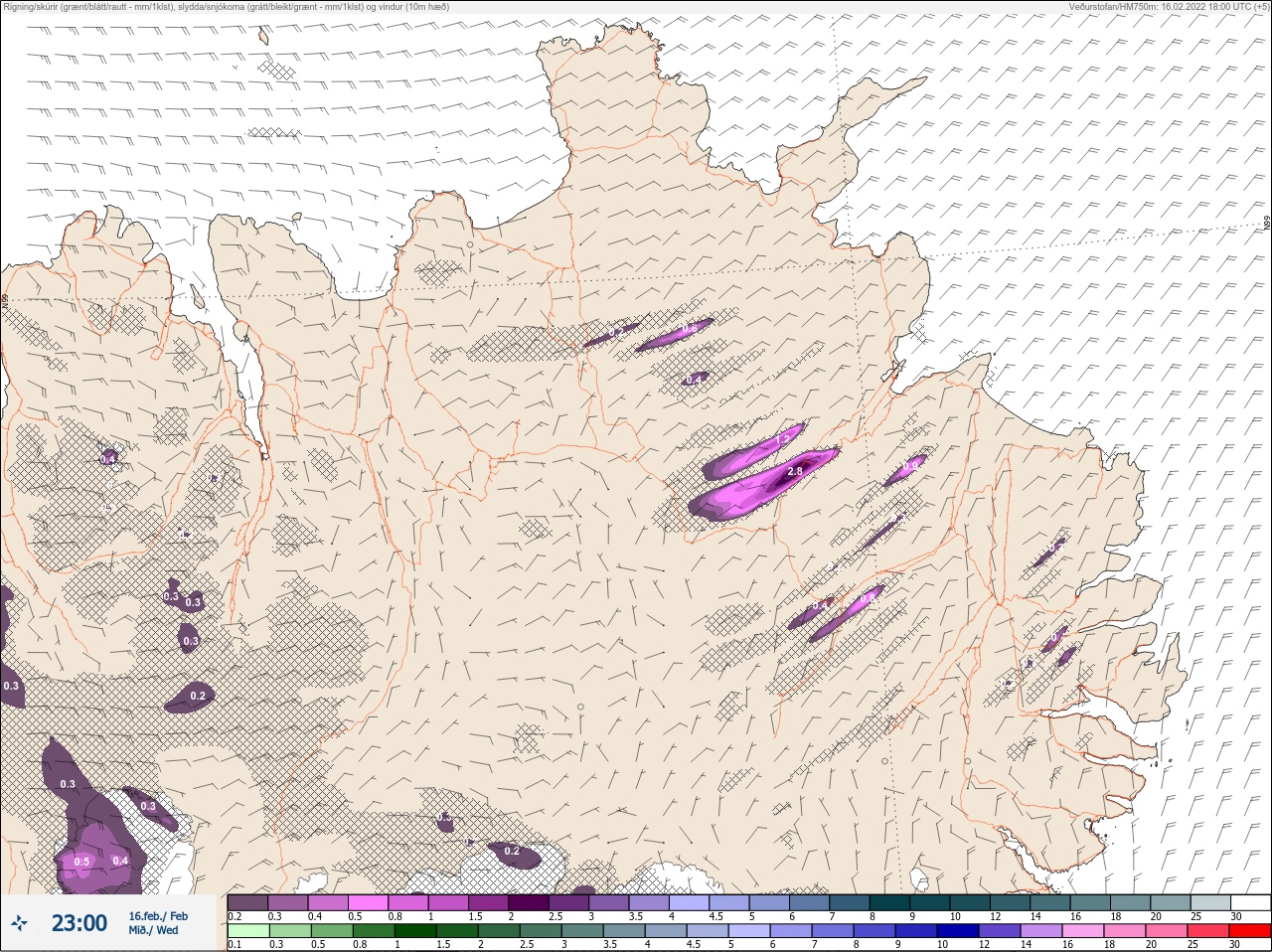Click the 2.8 precipitation value on the map
Viewport: 1272px width, 952px height.
click(x=795, y=472)
